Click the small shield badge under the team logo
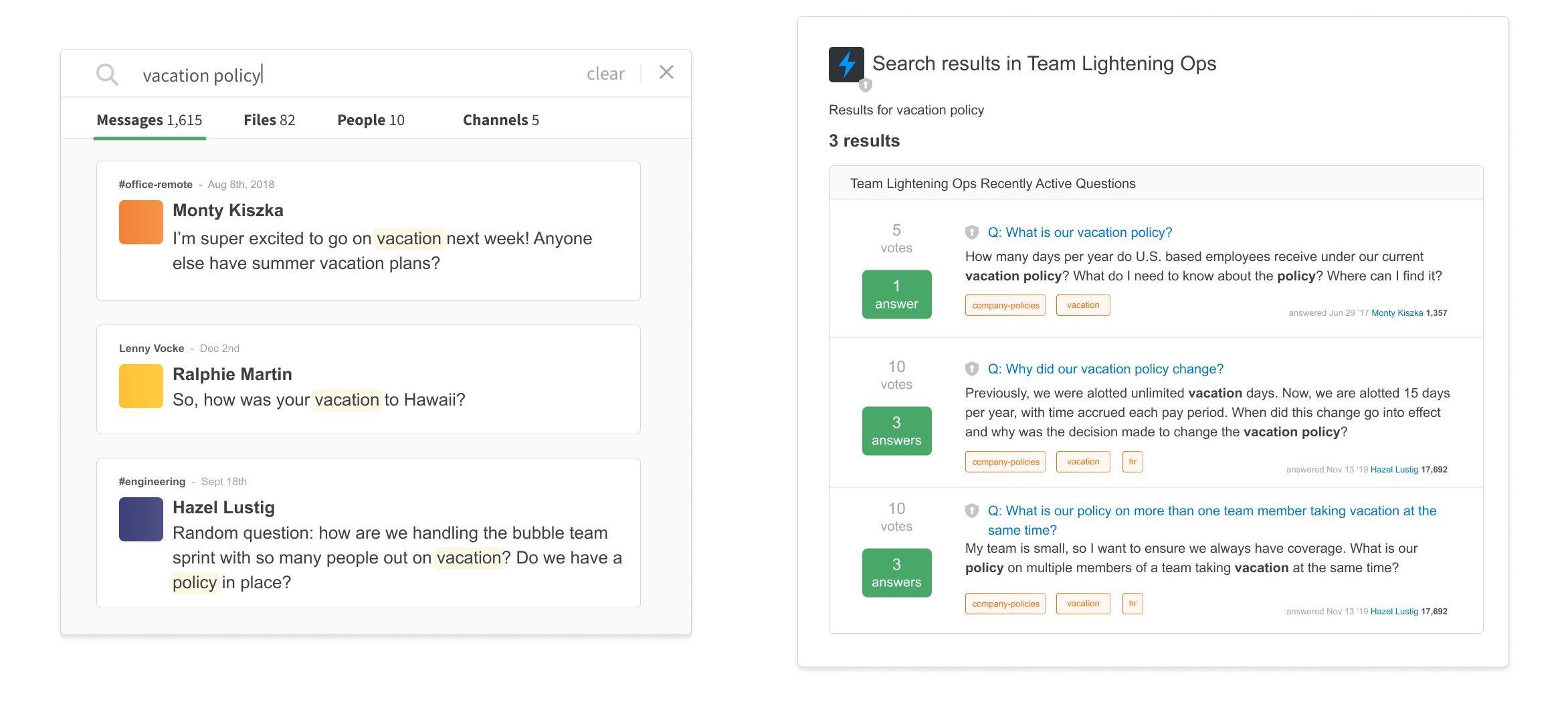Image resolution: width=1568 pixels, height=702 pixels. tap(866, 85)
